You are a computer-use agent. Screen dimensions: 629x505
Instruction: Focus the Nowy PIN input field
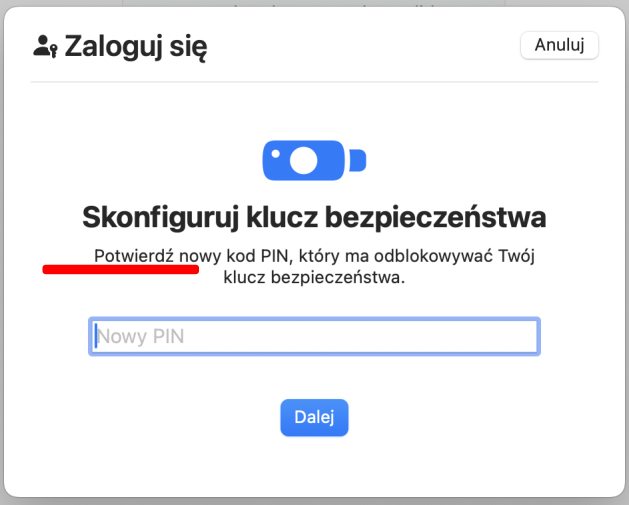pos(314,337)
